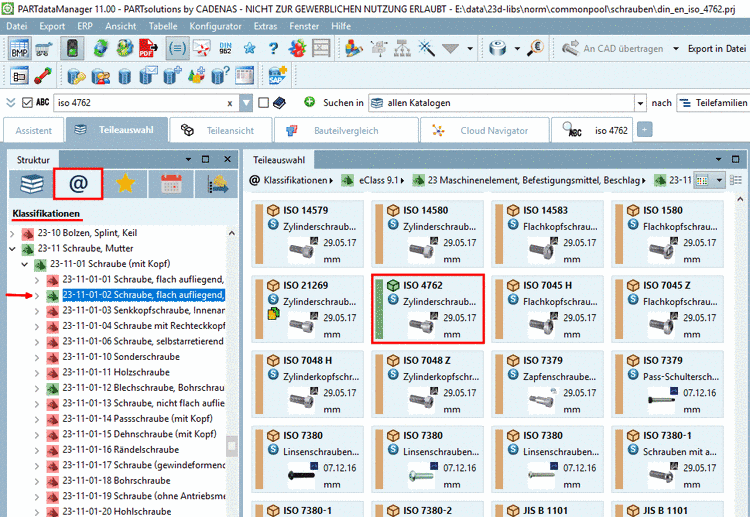This screenshot has height=517, width=750.
Task: Select '23-11-01-18 Bohrschraube' tree row
Action: point(116,481)
